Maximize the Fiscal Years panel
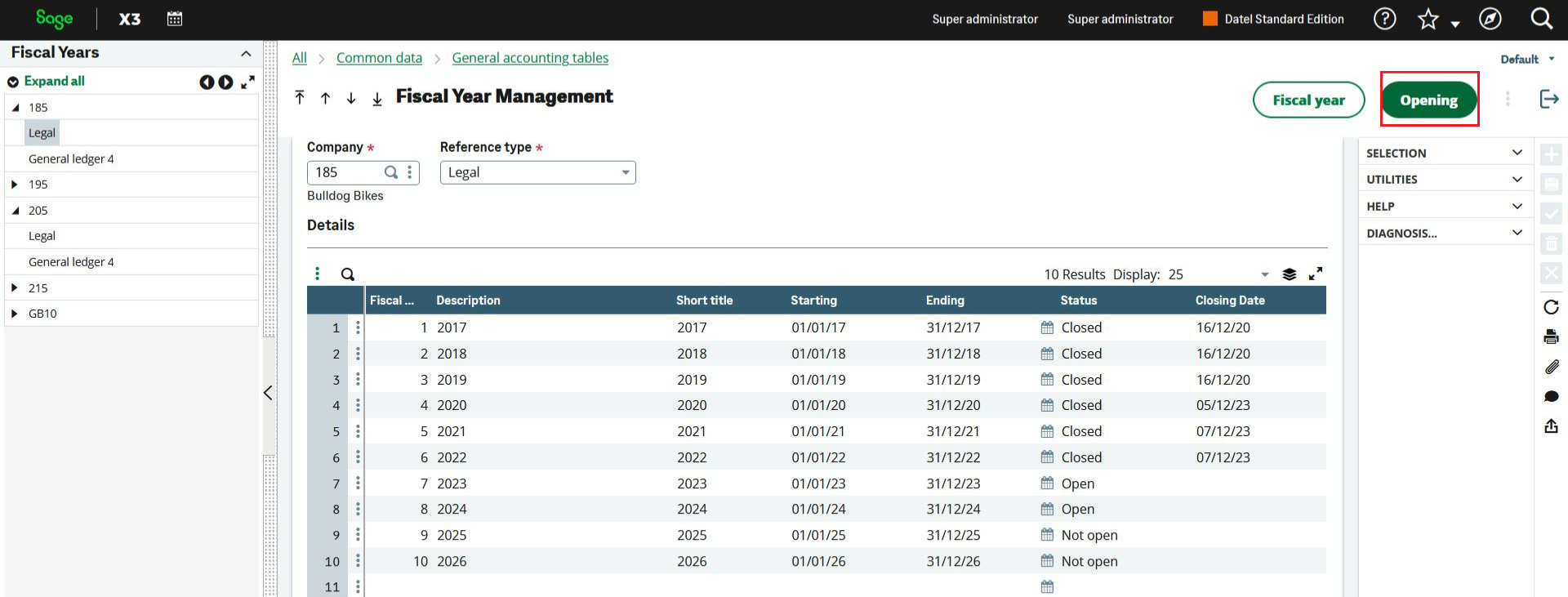The width and height of the screenshot is (1568, 597). 248,82
